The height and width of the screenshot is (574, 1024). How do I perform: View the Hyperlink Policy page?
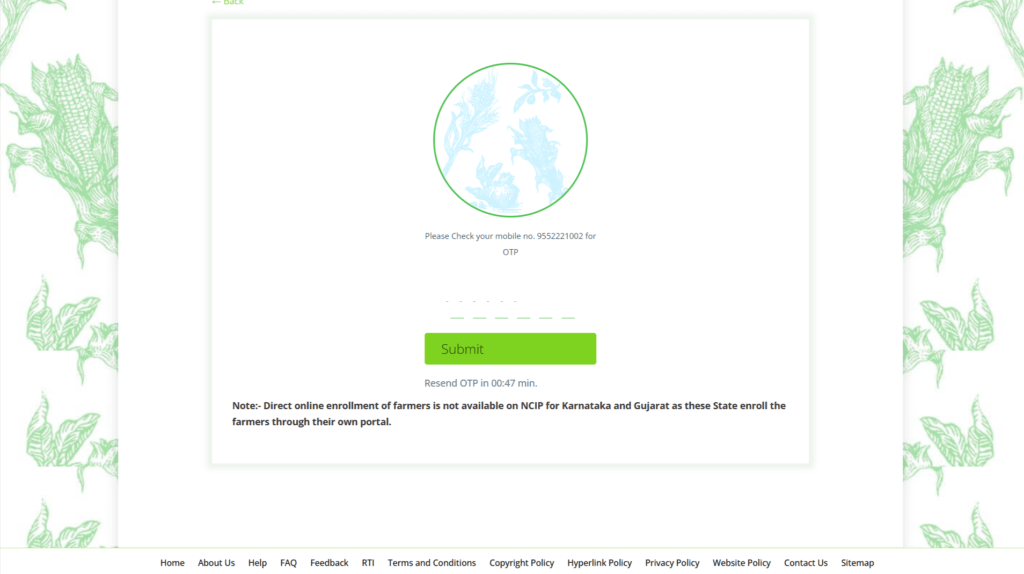coord(600,562)
